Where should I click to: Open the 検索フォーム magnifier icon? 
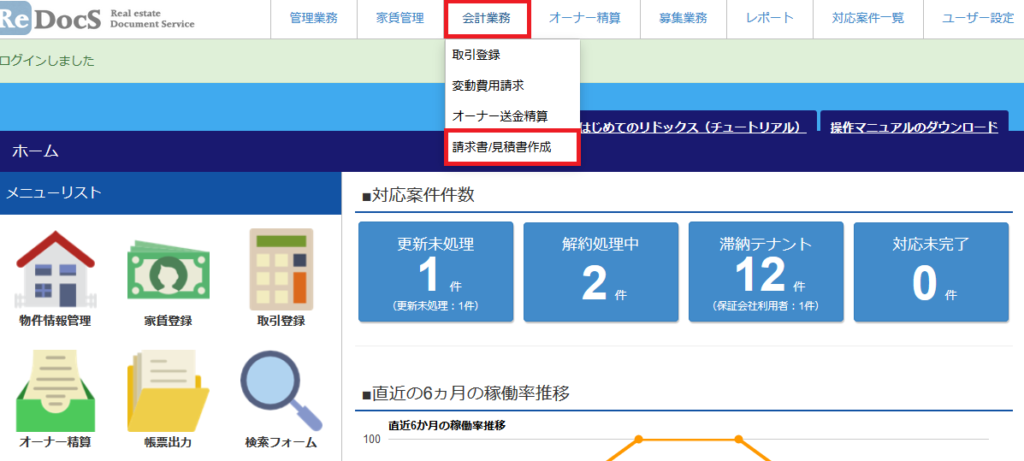[281, 390]
